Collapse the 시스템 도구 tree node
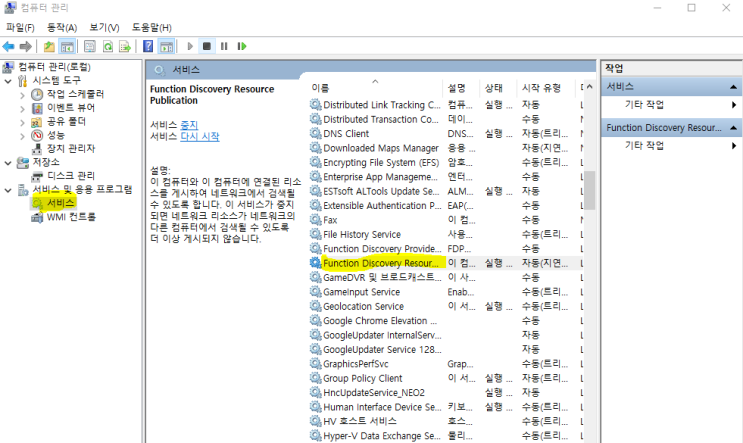The width and height of the screenshot is (743, 443). pyautogui.click(x=8, y=81)
